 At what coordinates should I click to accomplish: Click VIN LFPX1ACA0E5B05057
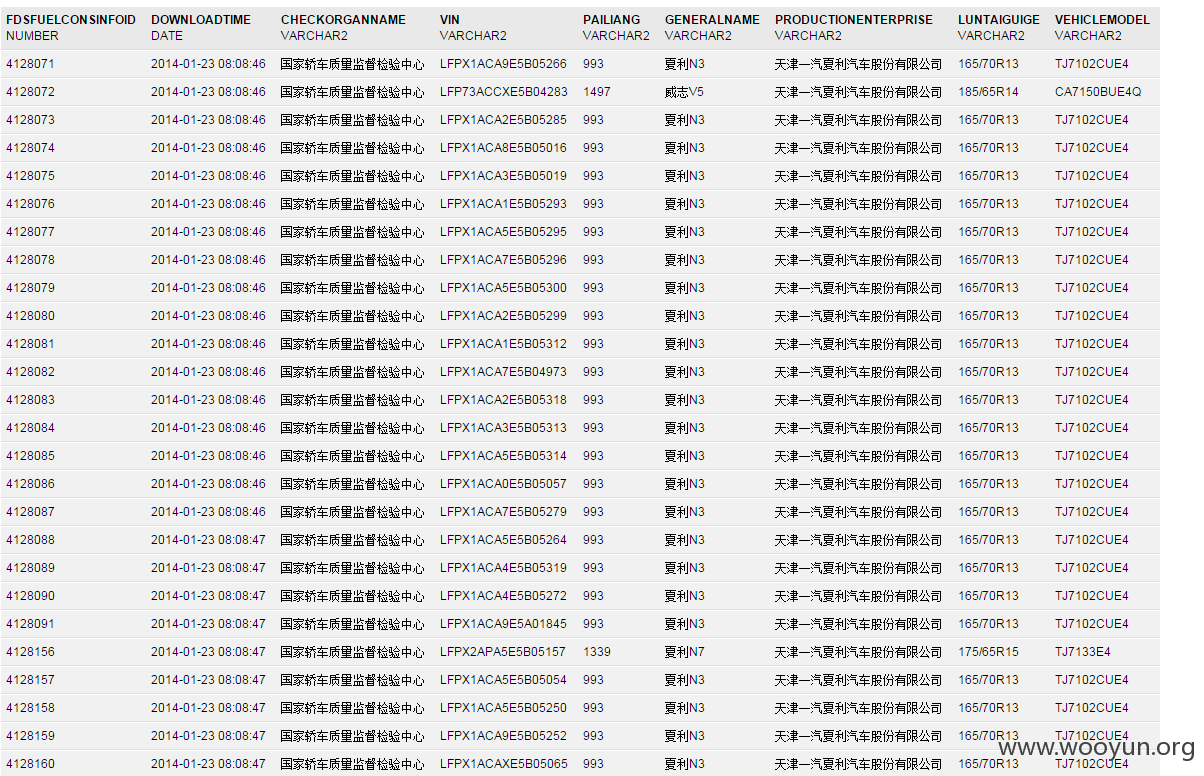click(x=503, y=484)
